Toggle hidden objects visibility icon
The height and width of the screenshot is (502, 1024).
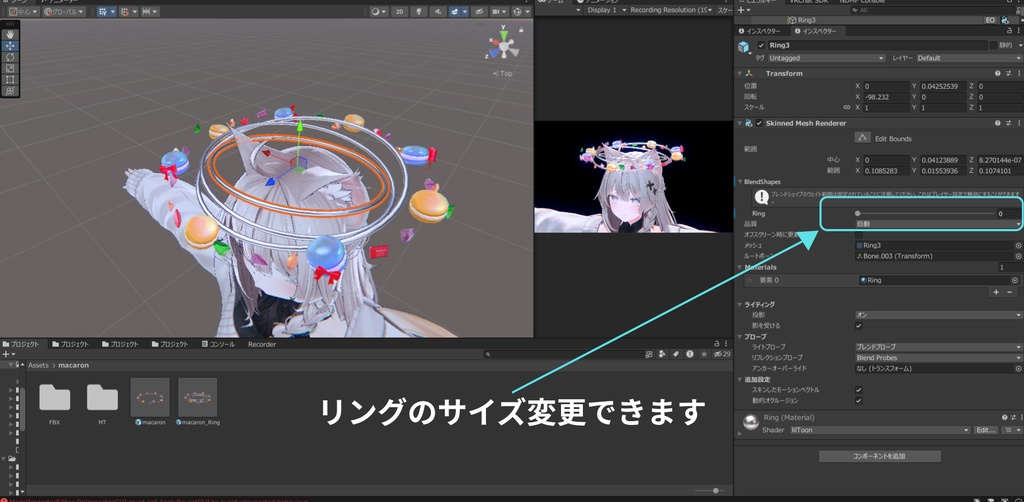(480, 12)
